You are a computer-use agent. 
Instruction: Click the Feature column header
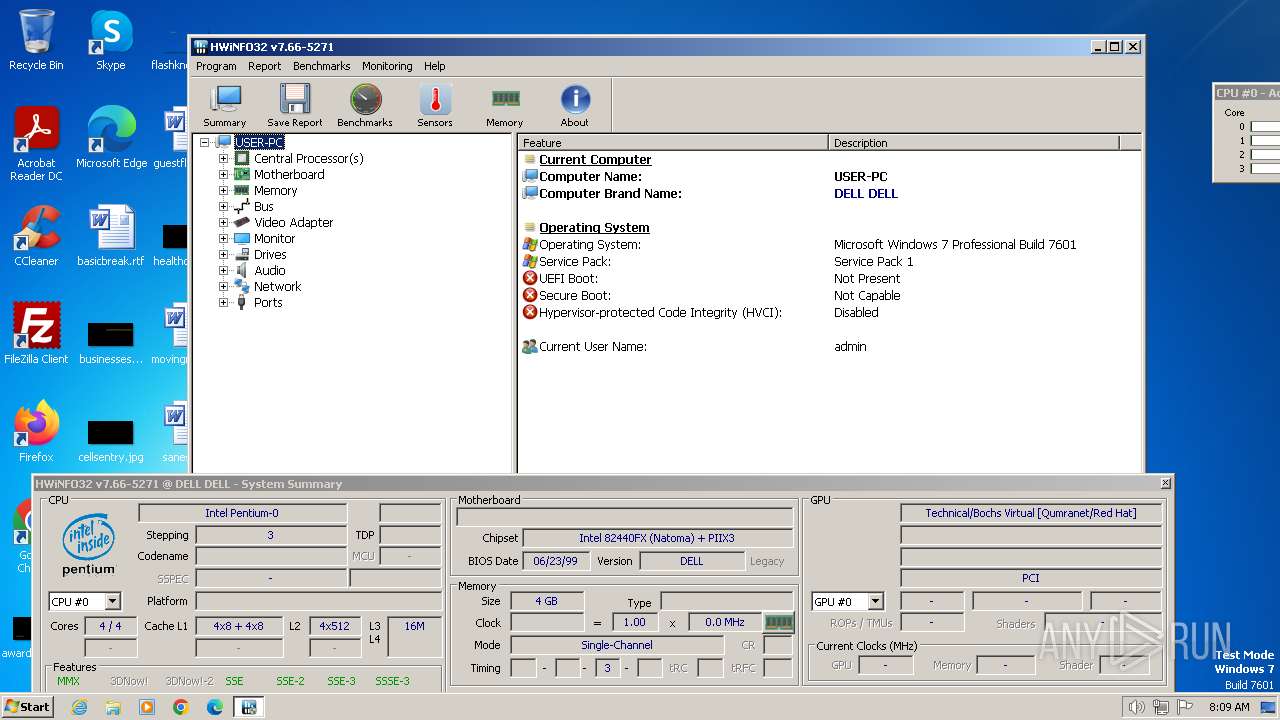673,143
